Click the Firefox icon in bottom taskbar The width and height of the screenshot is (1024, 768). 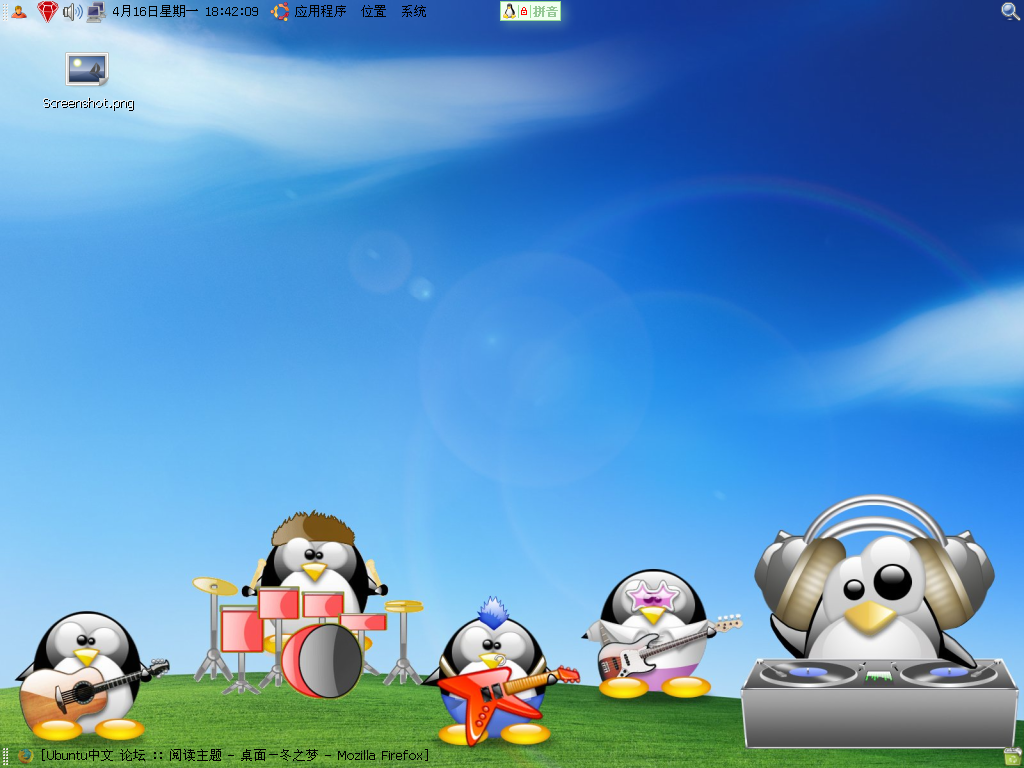[x=25, y=756]
